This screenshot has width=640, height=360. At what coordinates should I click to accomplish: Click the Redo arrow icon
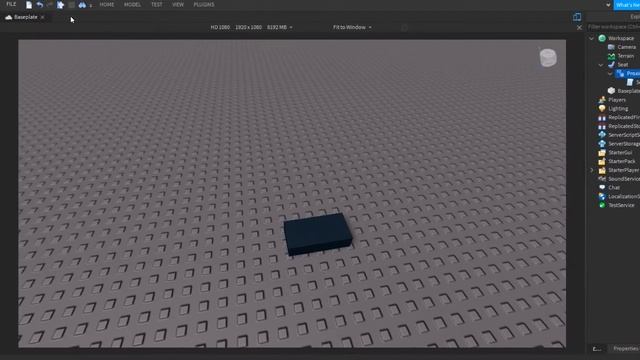pyautogui.click(x=49, y=5)
